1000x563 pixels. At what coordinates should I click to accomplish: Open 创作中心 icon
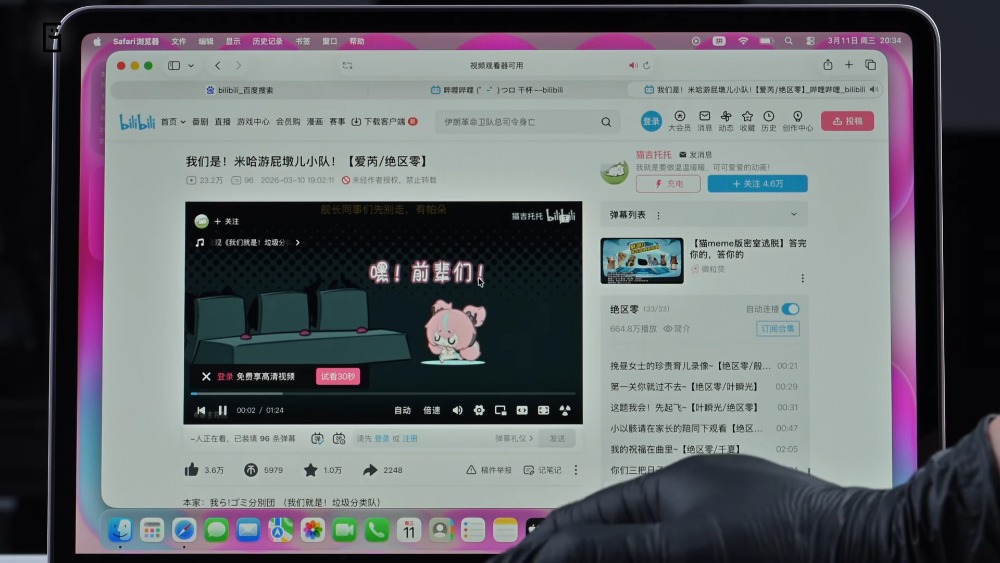[797, 121]
